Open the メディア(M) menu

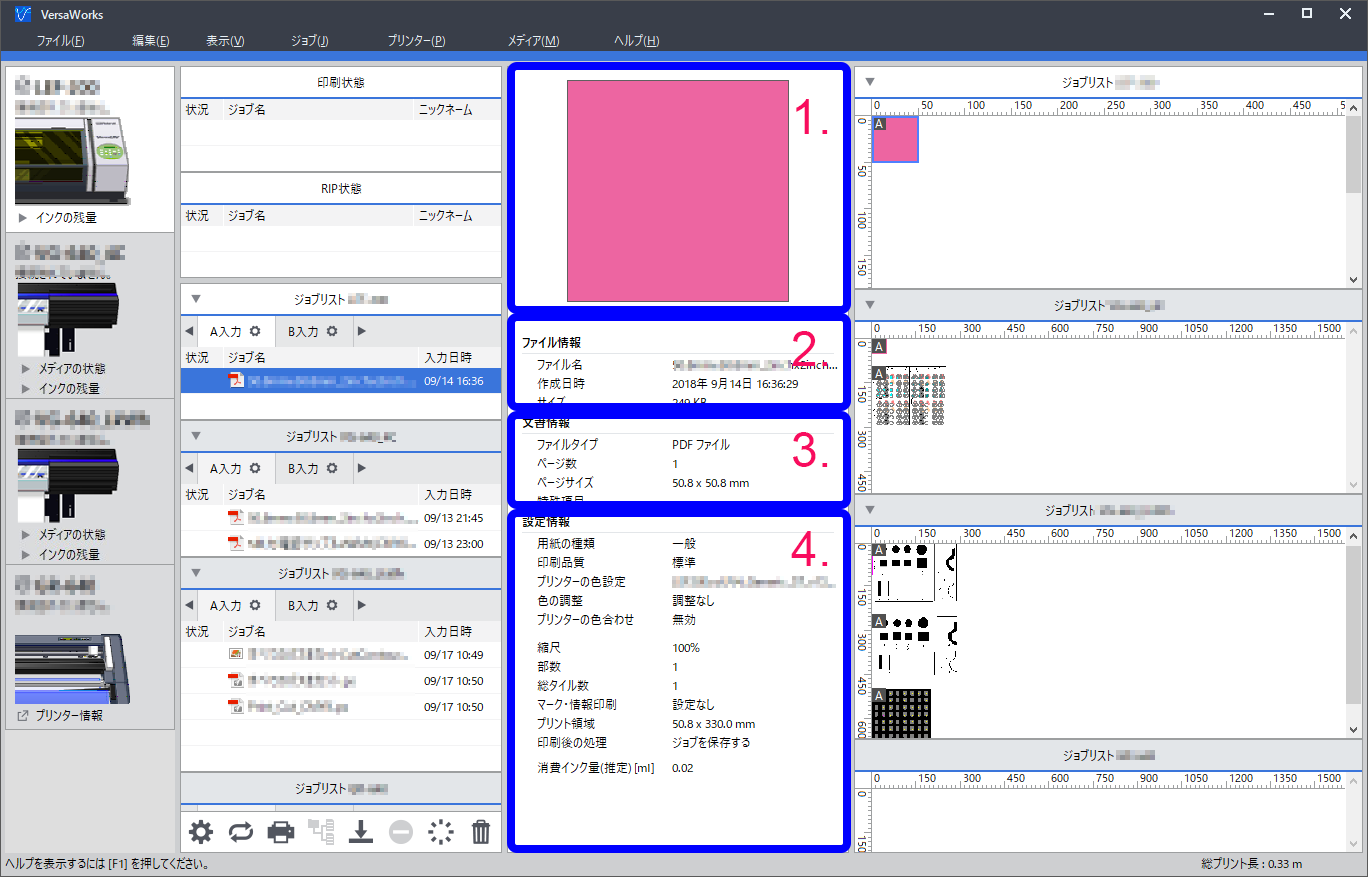click(x=534, y=41)
